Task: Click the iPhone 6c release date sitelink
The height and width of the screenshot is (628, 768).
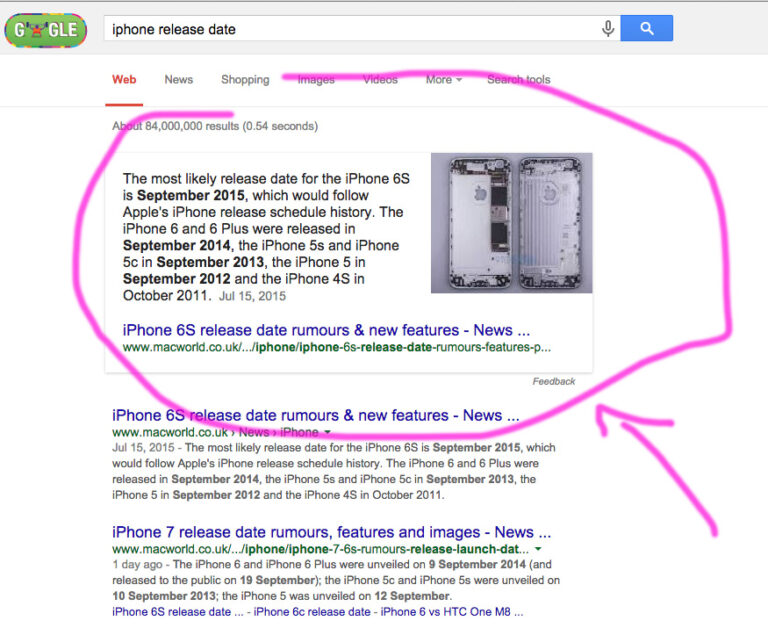Action: tap(312, 612)
